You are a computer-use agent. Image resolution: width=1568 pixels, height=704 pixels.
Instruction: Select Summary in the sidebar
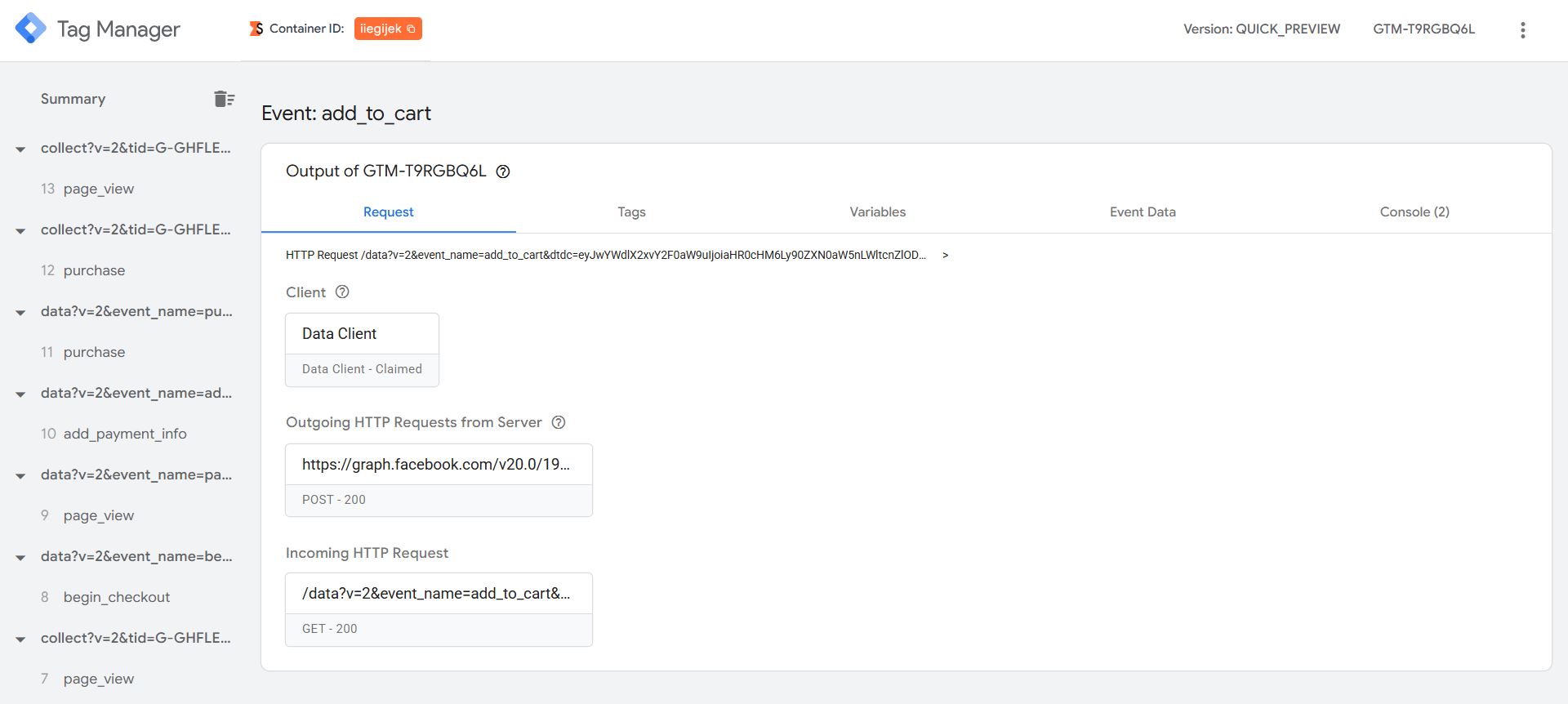click(73, 99)
